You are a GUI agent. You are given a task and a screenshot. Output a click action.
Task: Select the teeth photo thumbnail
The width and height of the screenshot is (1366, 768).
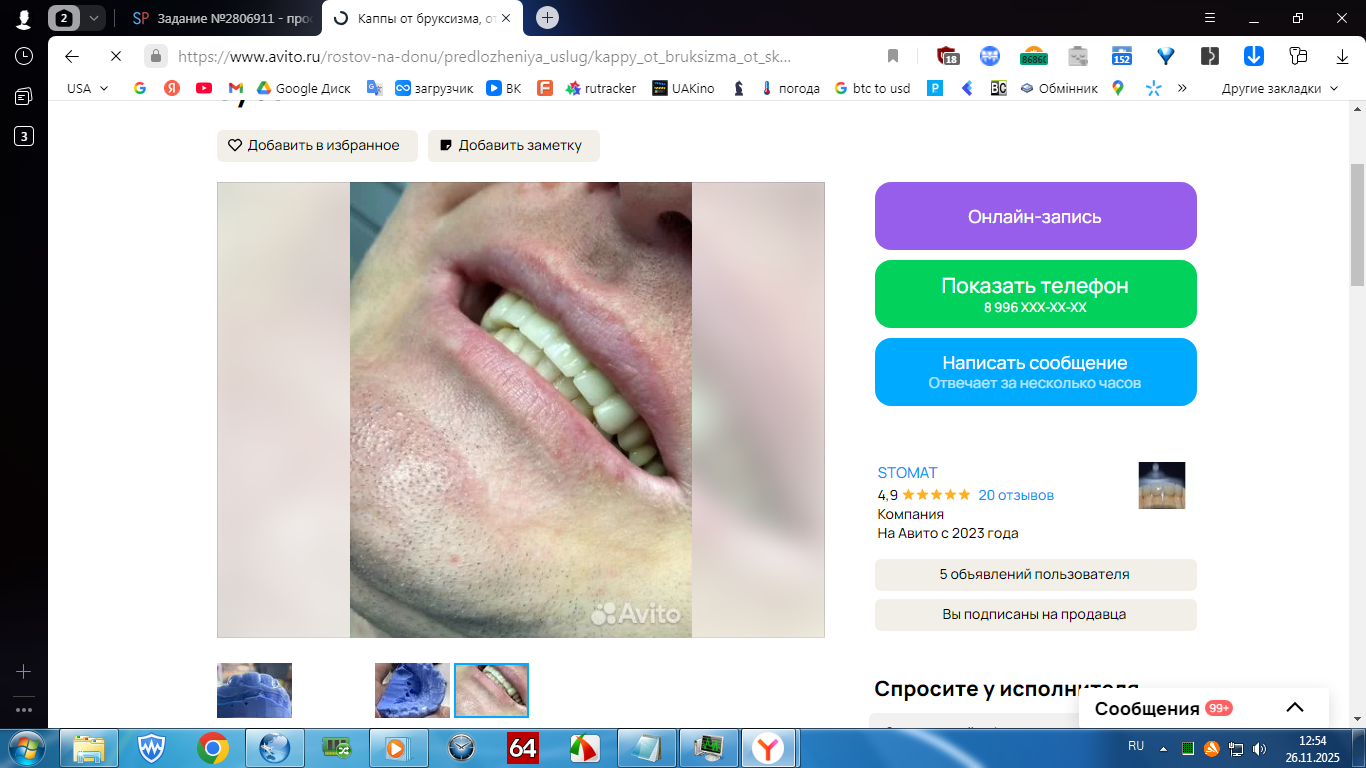[491, 690]
